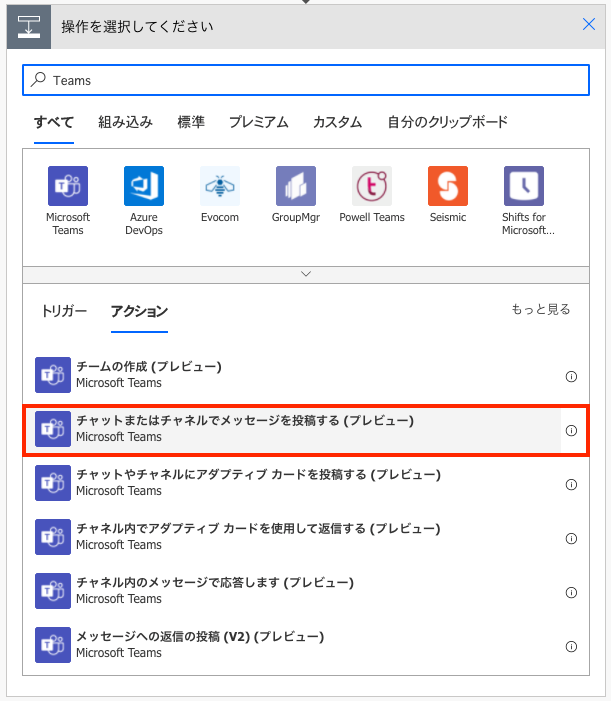Click Teams icon of チャネル内のメッセージで応答します row
Image resolution: width=611 pixels, height=701 pixels.
tap(53, 591)
